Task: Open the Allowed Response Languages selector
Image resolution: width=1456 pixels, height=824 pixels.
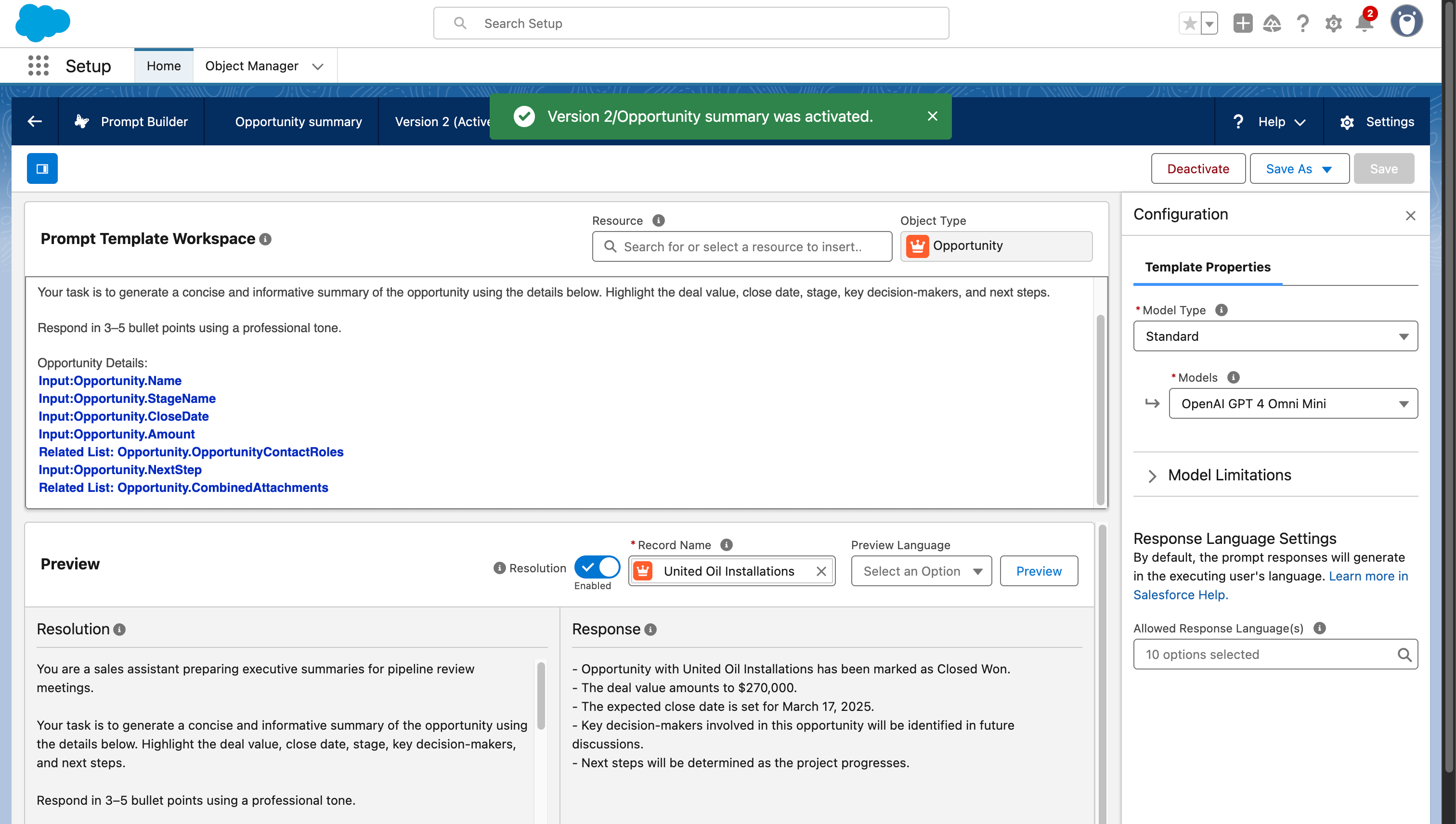Action: pyautogui.click(x=1275, y=654)
